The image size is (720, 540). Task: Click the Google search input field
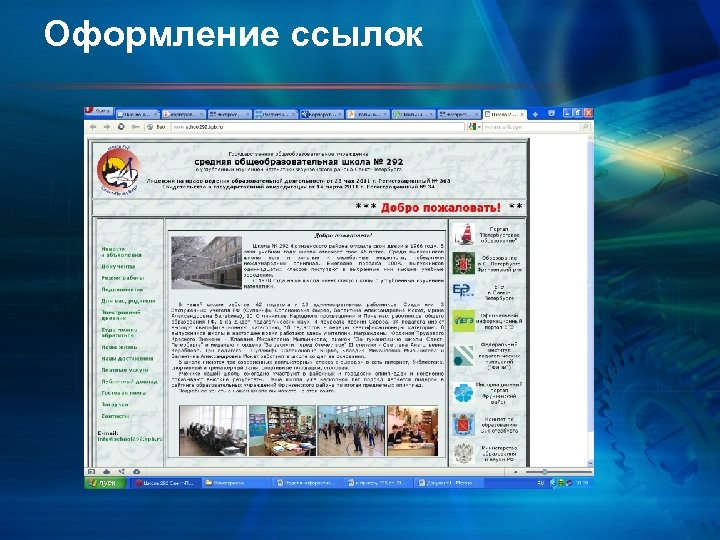tap(531, 127)
